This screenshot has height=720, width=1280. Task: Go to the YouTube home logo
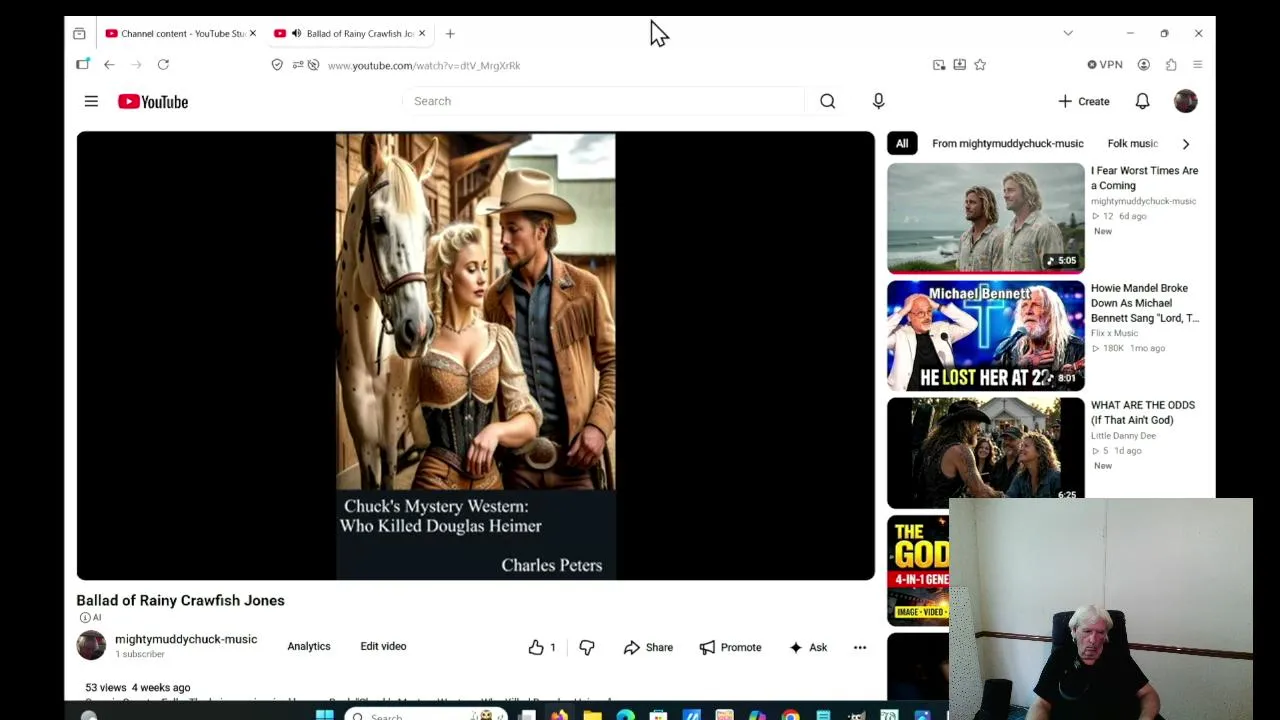click(x=153, y=101)
